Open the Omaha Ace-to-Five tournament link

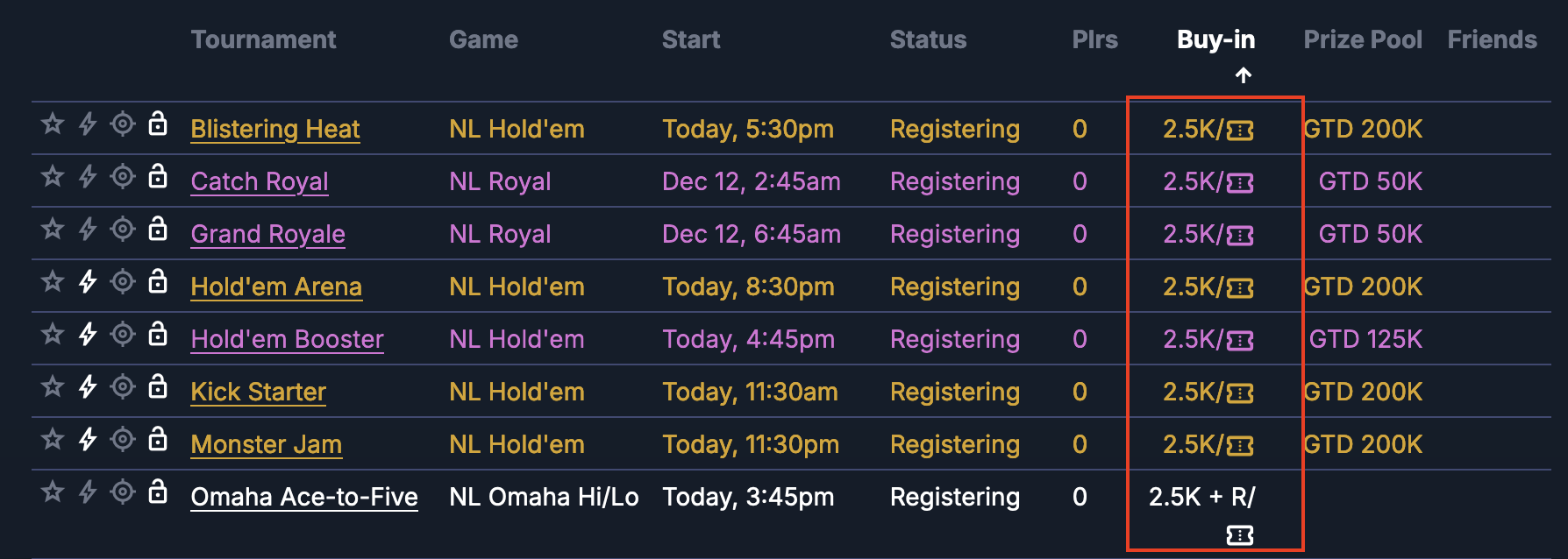[304, 497]
